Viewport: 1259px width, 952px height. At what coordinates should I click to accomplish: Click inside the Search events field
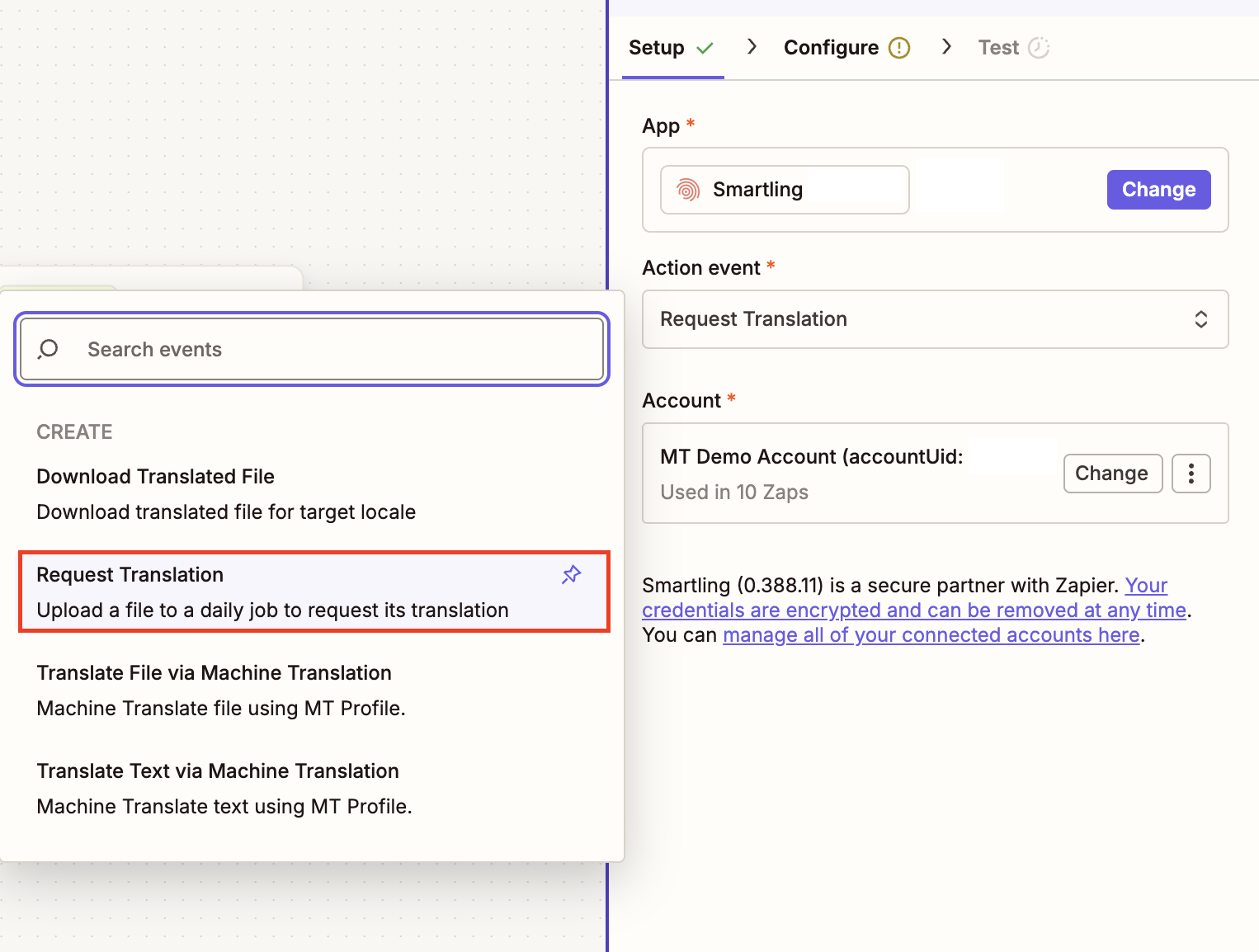(x=312, y=349)
